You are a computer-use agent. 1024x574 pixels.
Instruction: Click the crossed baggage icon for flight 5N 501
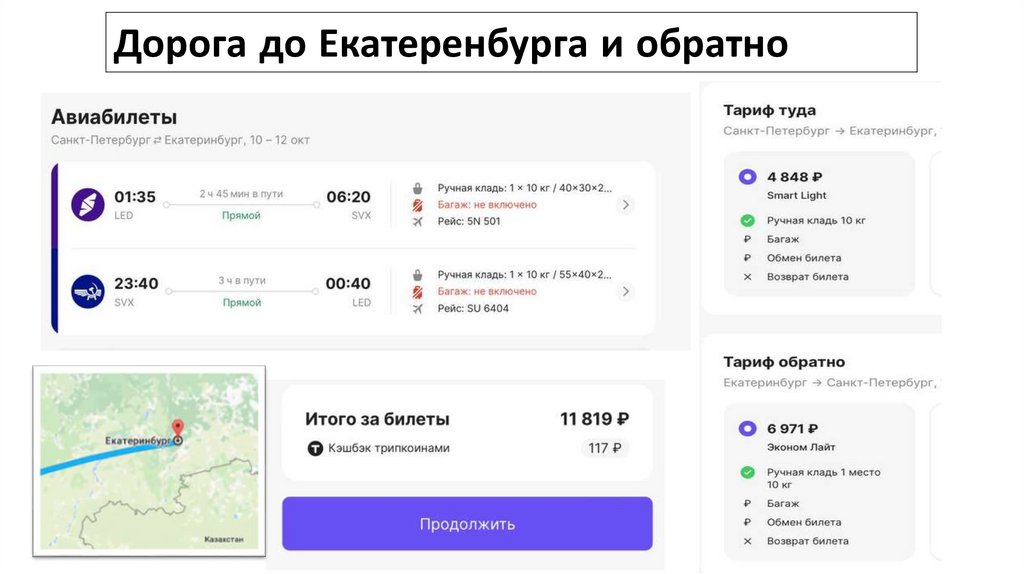coord(417,205)
